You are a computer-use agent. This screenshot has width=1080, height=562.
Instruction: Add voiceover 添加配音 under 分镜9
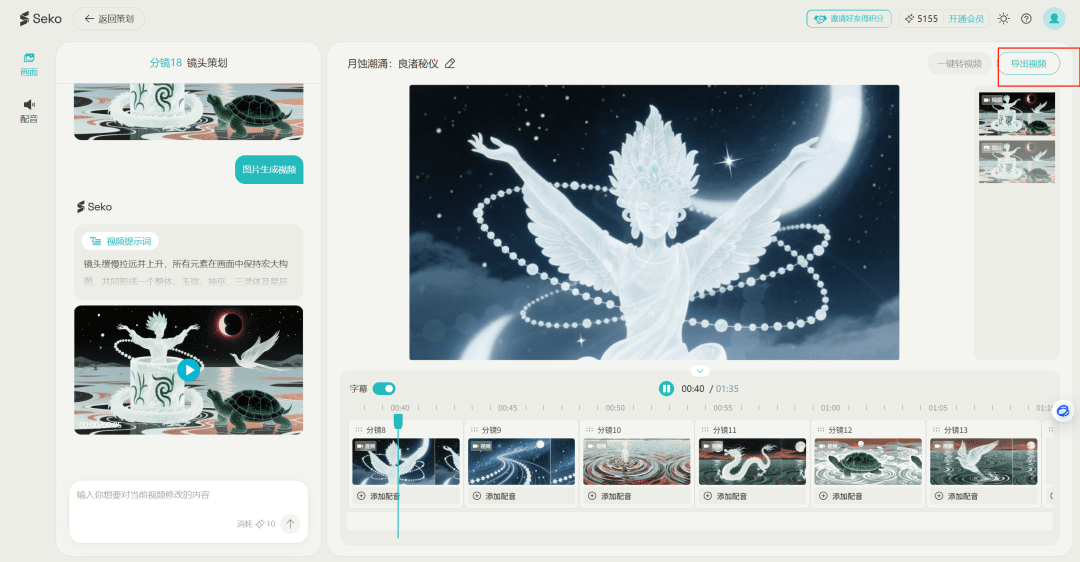494,496
